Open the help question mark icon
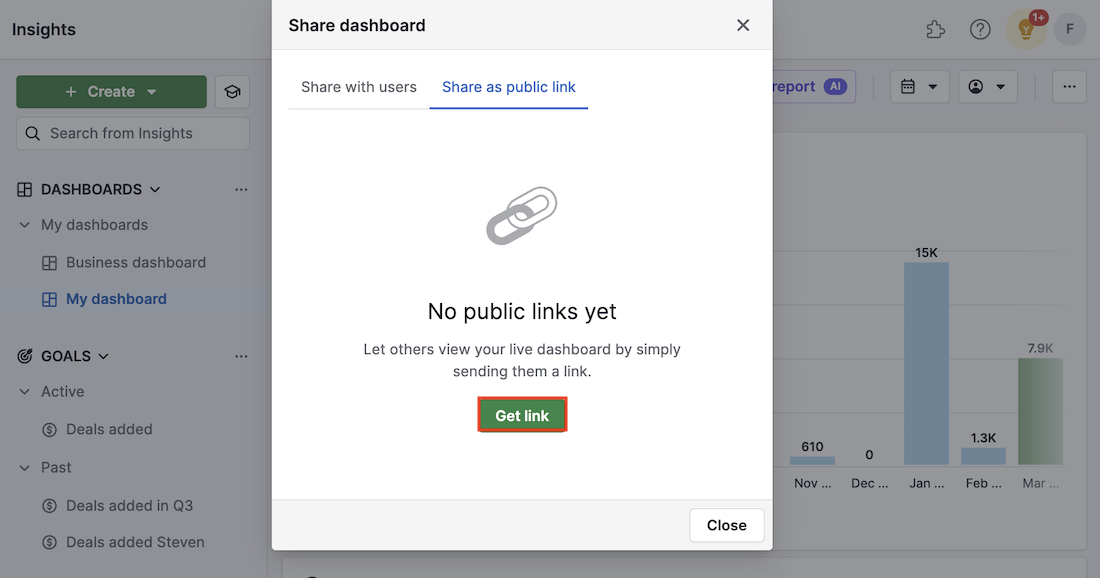This screenshot has height=578, width=1100. (x=980, y=29)
